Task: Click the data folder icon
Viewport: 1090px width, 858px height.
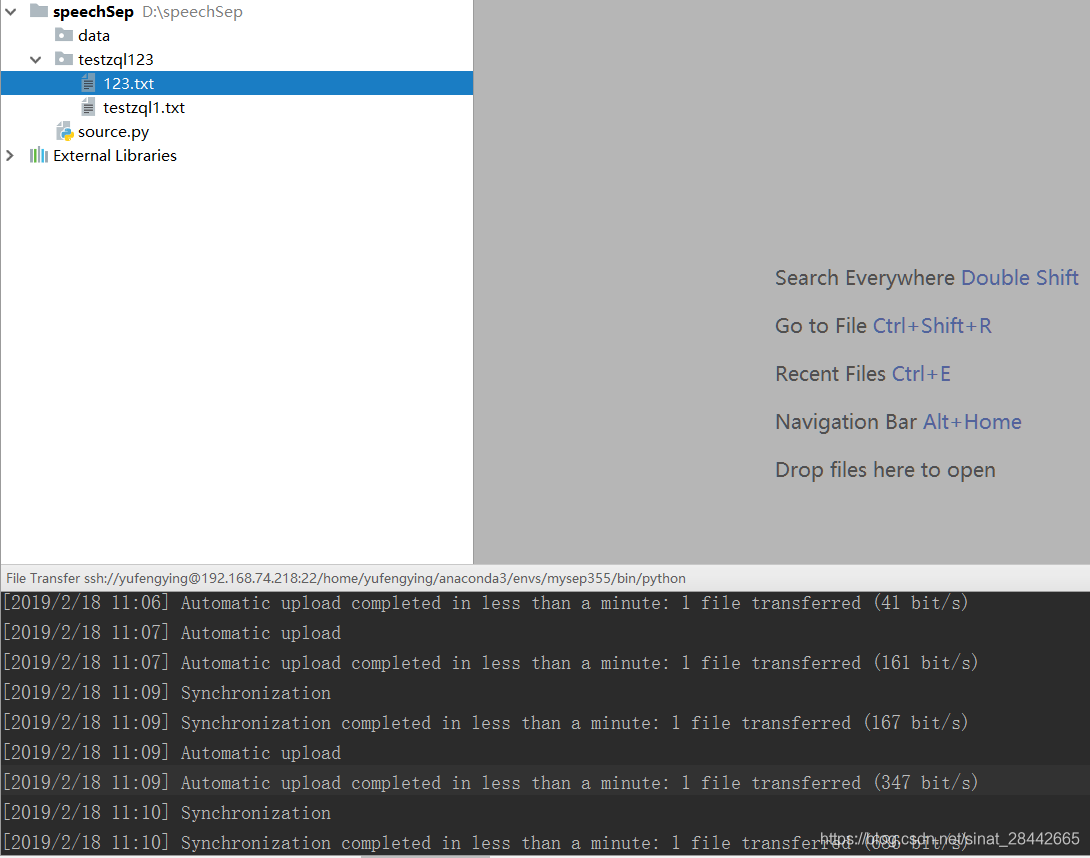Action: pos(64,35)
